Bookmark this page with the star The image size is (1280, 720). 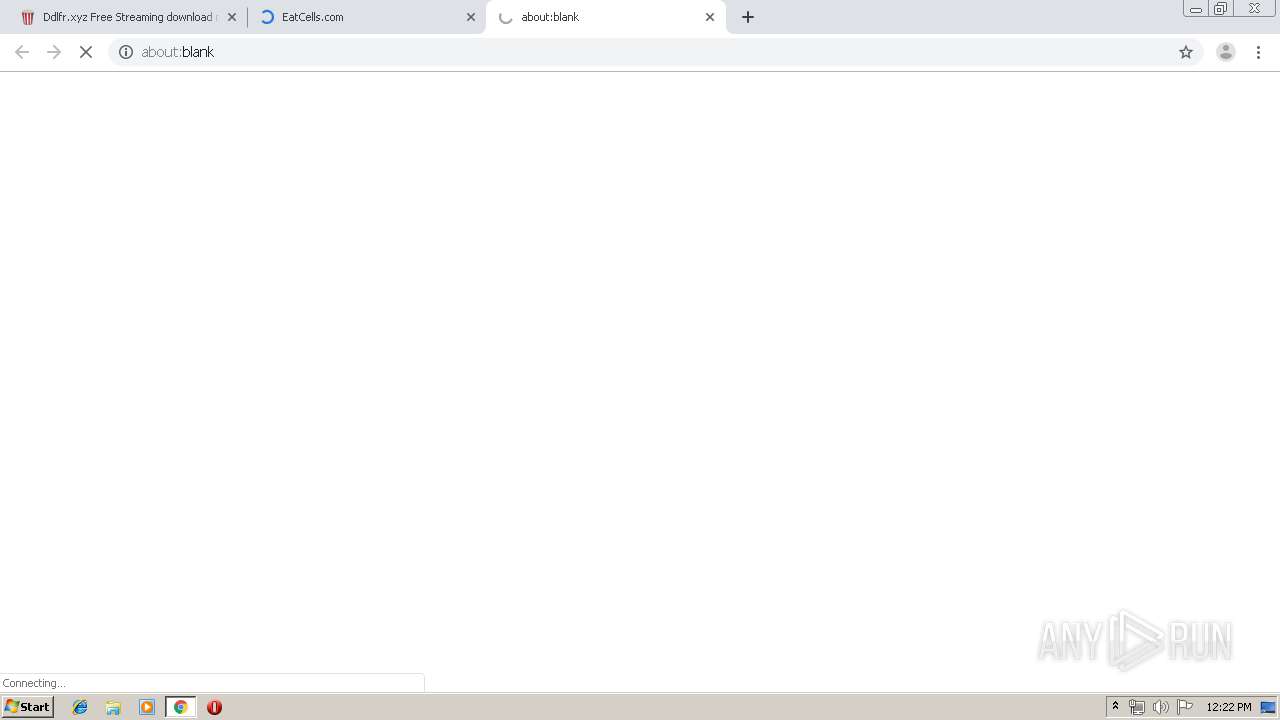pos(1186,52)
